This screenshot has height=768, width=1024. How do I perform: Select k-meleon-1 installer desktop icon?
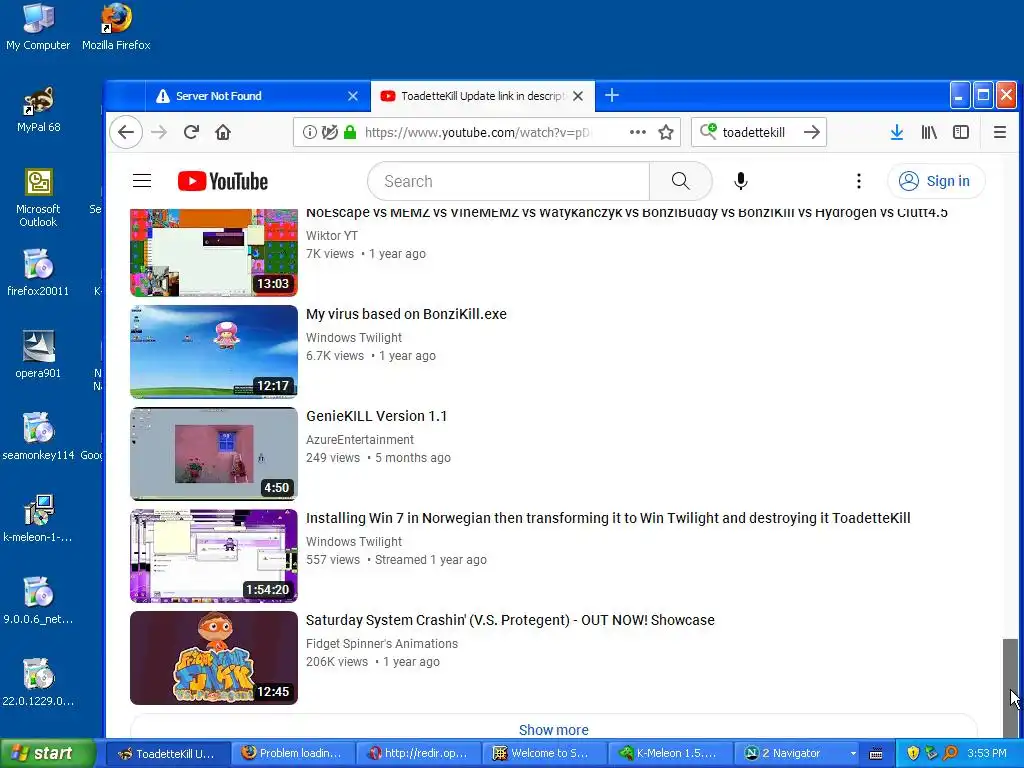pos(38,519)
